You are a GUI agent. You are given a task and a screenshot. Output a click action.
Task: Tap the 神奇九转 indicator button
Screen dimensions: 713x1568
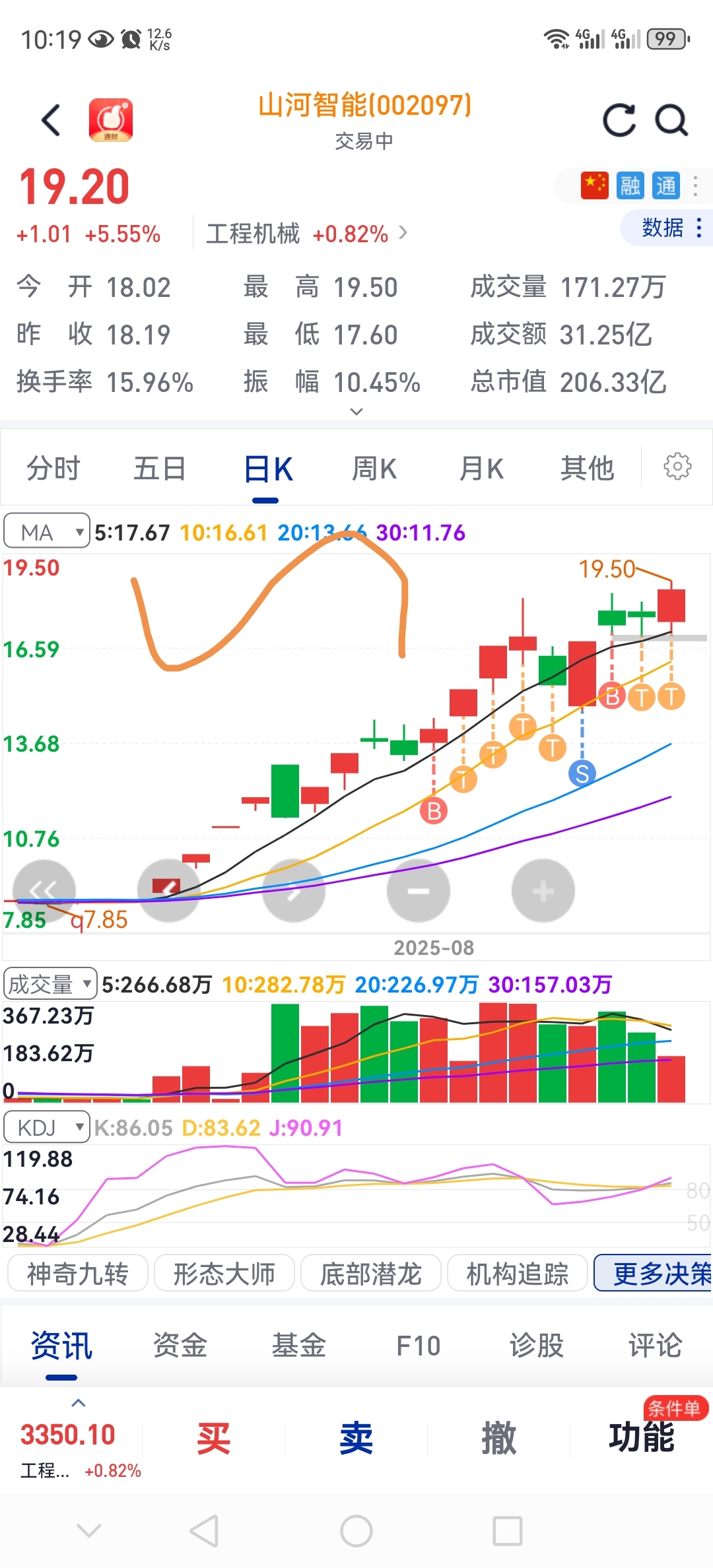tap(78, 1273)
